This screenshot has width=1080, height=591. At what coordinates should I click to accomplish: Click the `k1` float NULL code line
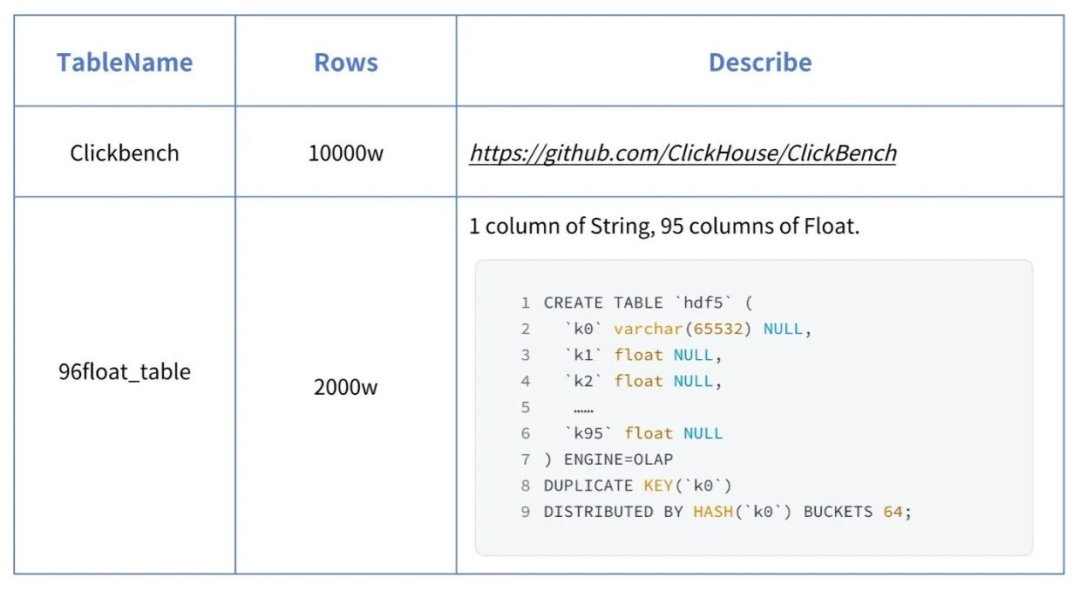642,355
